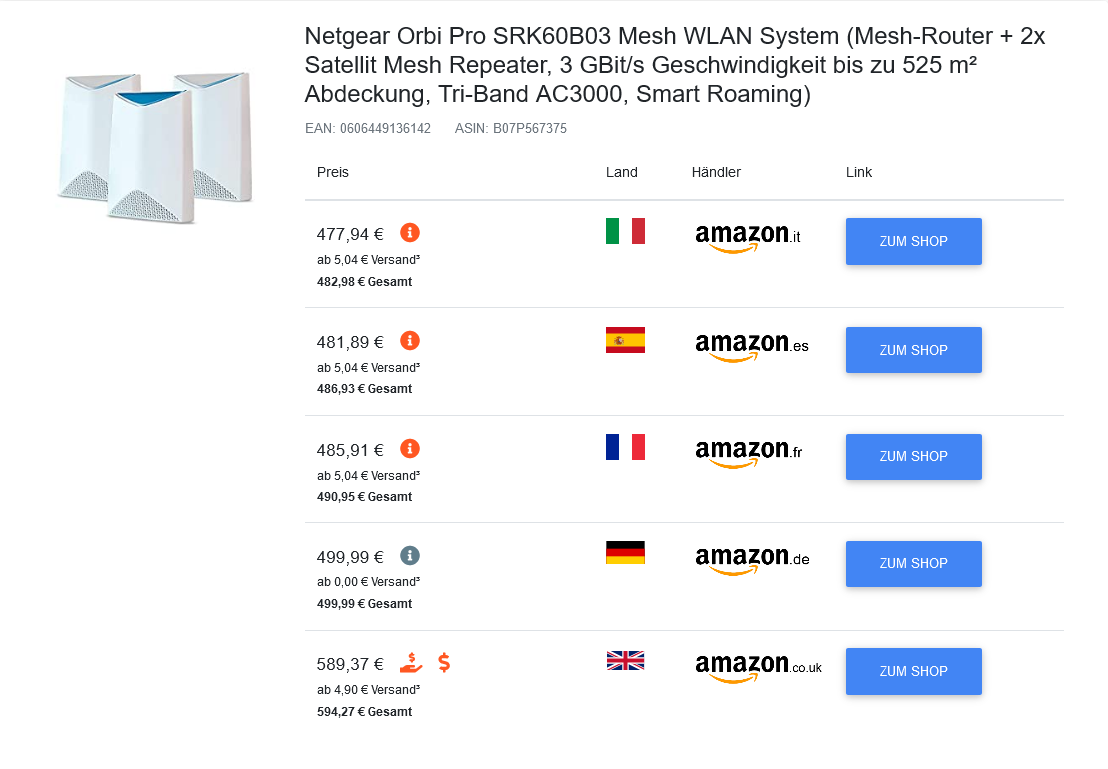Click the hand-with-money icon beside 589,37 €
This screenshot has width=1108, height=769.
411,662
